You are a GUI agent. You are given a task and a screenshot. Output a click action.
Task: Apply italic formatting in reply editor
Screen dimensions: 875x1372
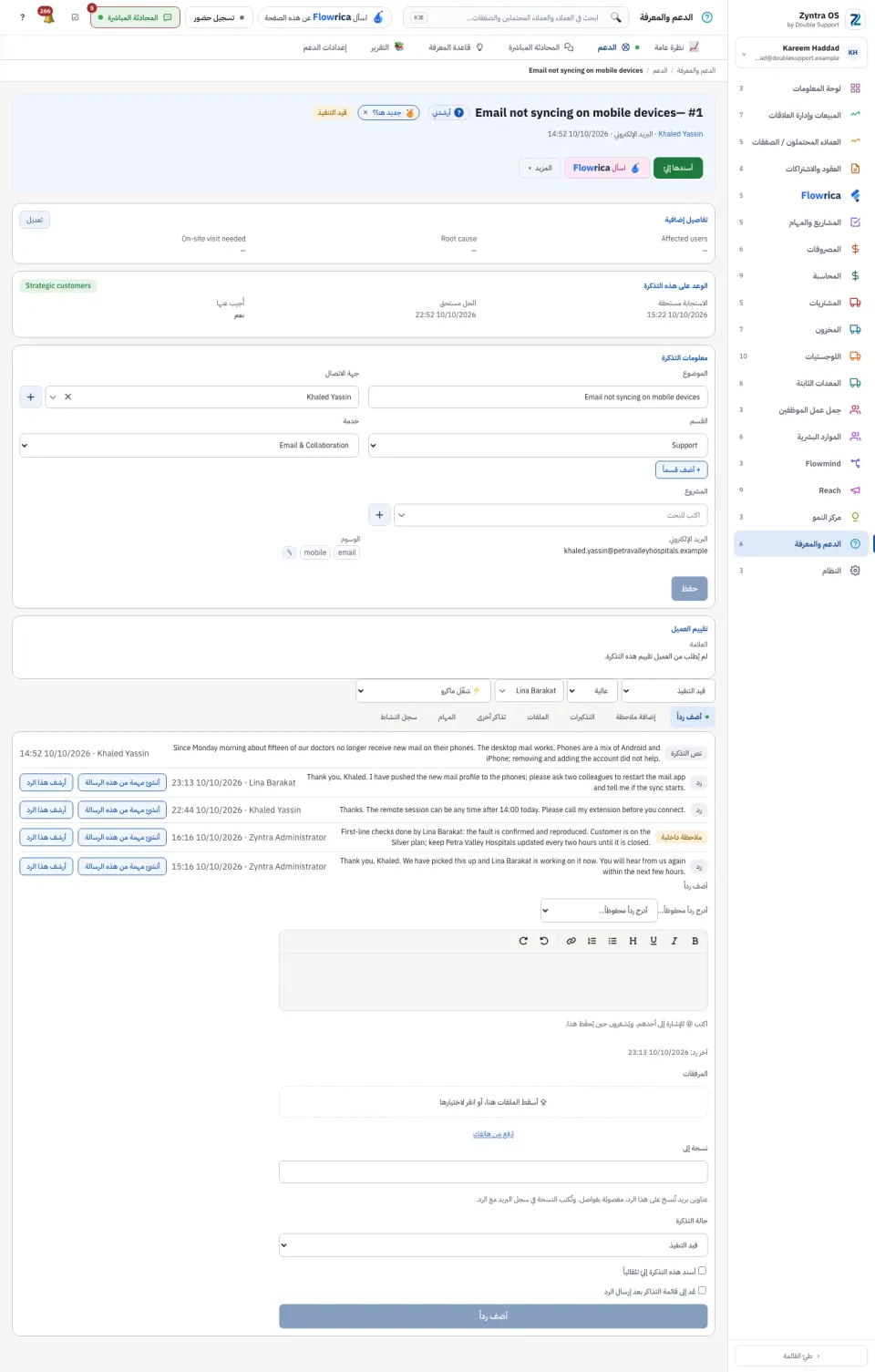674,941
